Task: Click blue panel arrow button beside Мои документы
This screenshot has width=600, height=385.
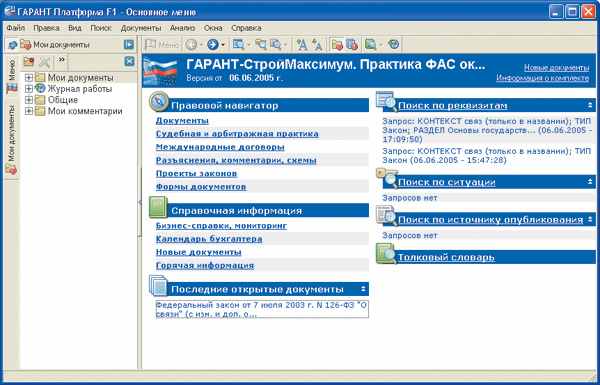Action: pos(129,44)
